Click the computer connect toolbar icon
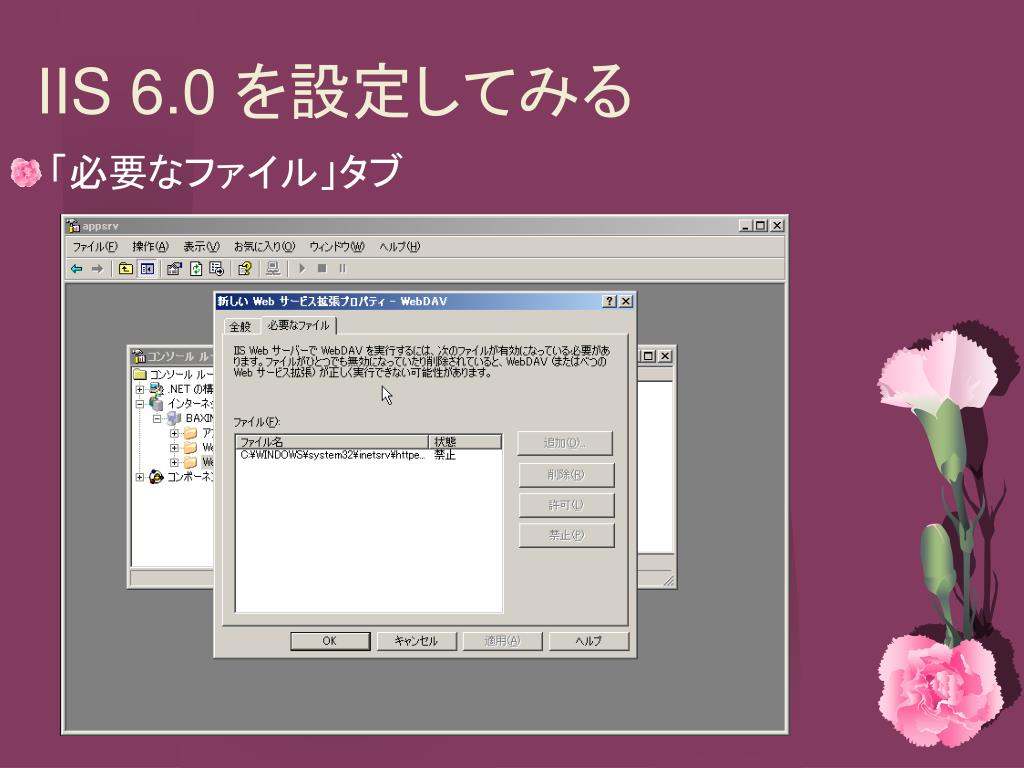1024x768 pixels. (273, 268)
